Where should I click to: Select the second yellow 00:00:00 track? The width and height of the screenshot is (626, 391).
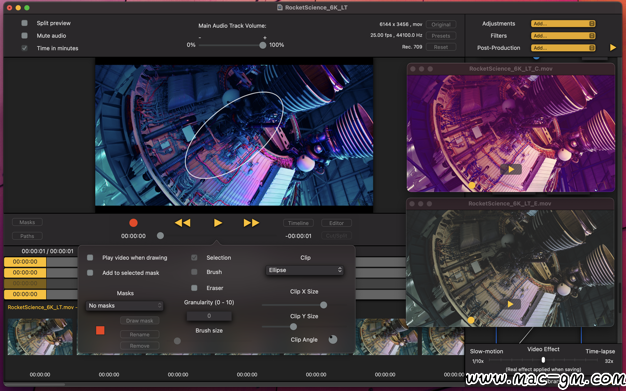[x=25, y=272]
